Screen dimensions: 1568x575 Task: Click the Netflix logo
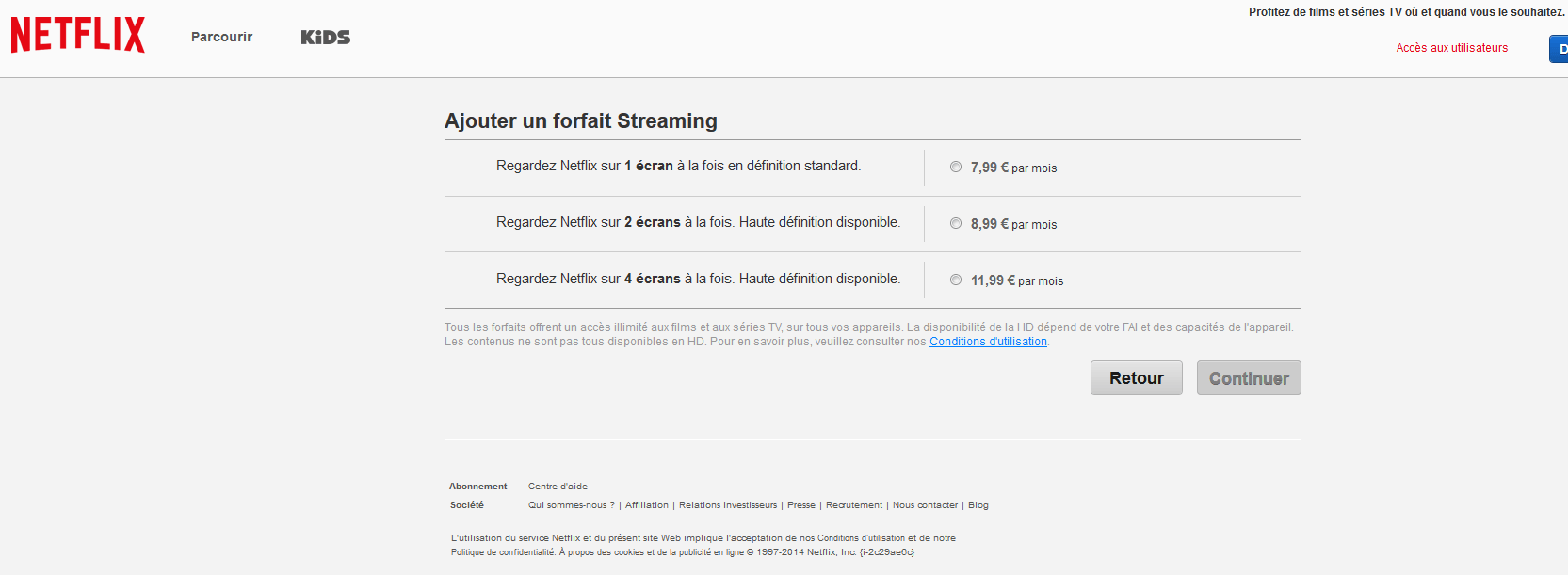coord(78,35)
